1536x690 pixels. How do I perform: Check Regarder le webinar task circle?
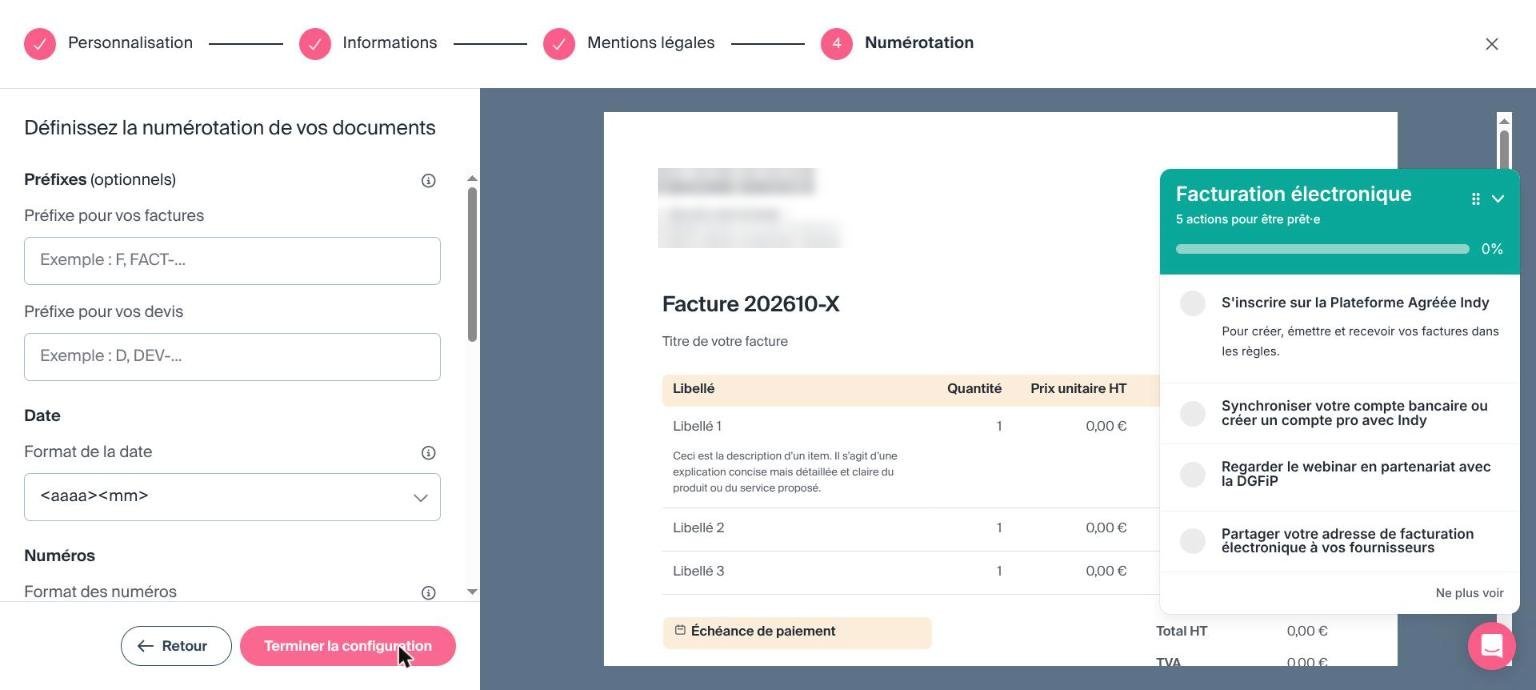(1192, 474)
